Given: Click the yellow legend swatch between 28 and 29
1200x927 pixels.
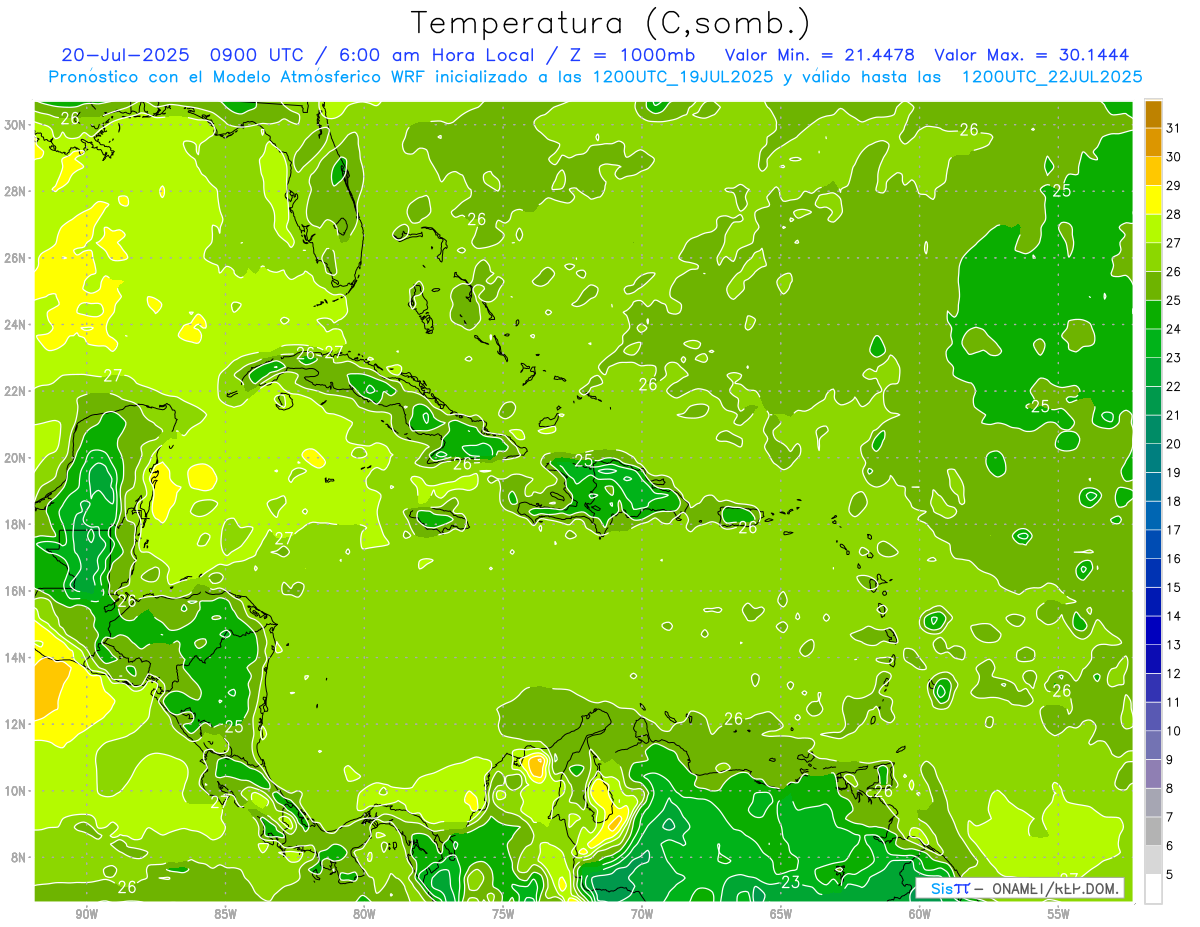Looking at the screenshot, I should pos(1153,200).
